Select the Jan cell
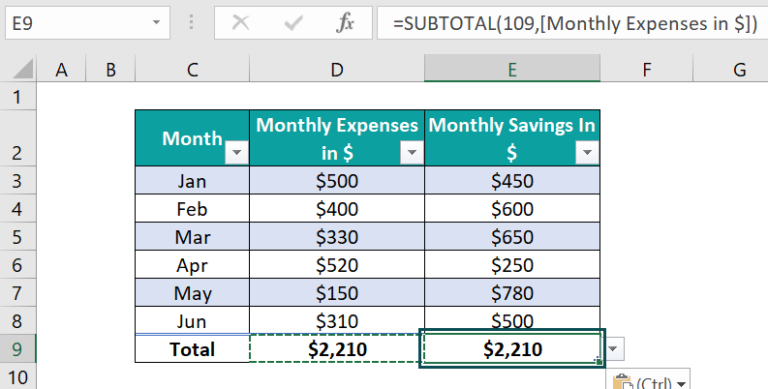 [192, 181]
